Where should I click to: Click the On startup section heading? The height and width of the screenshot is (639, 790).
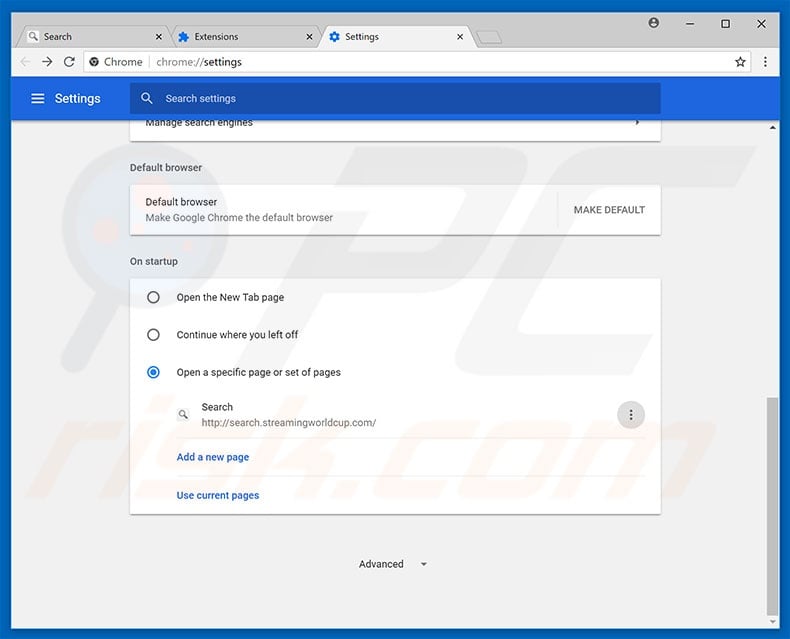[x=154, y=262]
